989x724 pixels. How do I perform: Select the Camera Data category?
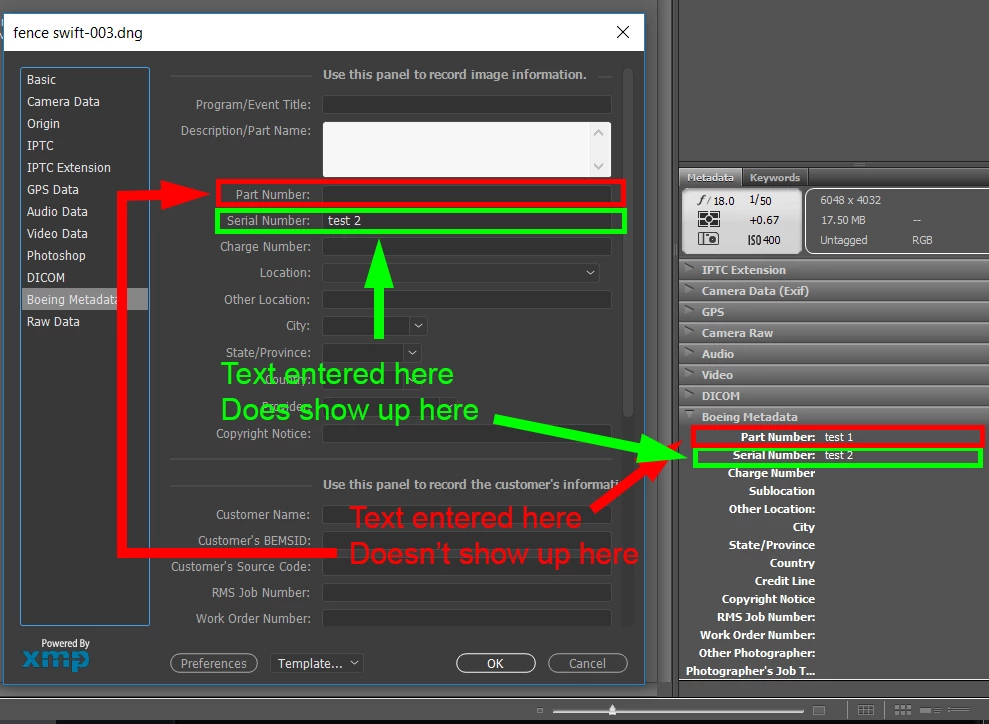coord(85,102)
